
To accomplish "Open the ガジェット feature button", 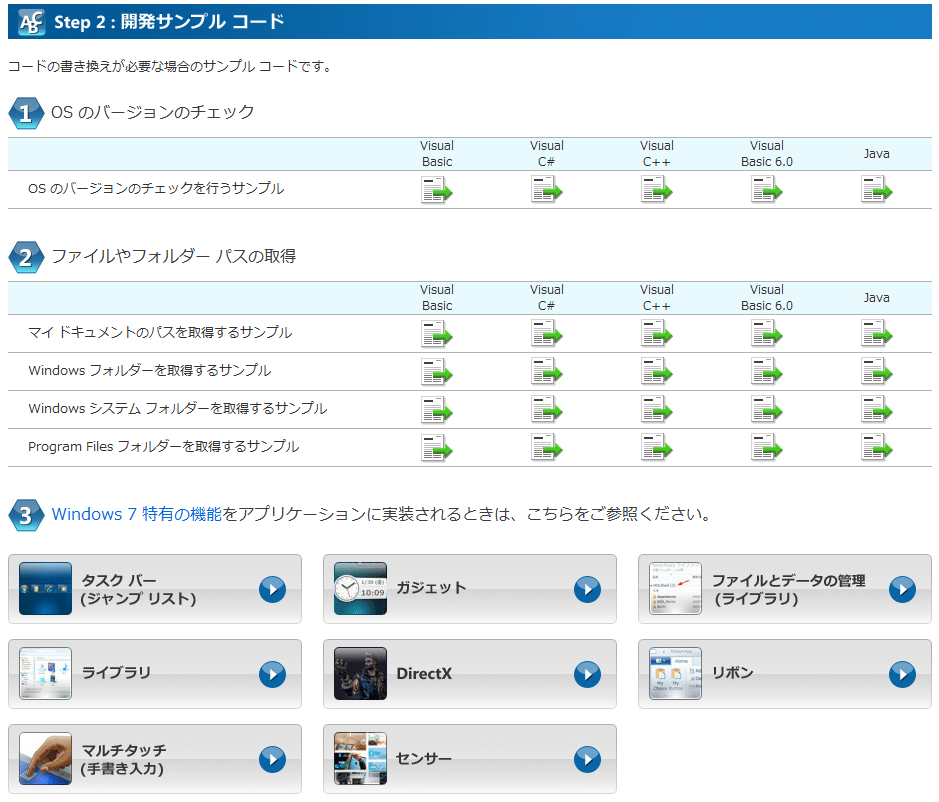I will [469, 589].
